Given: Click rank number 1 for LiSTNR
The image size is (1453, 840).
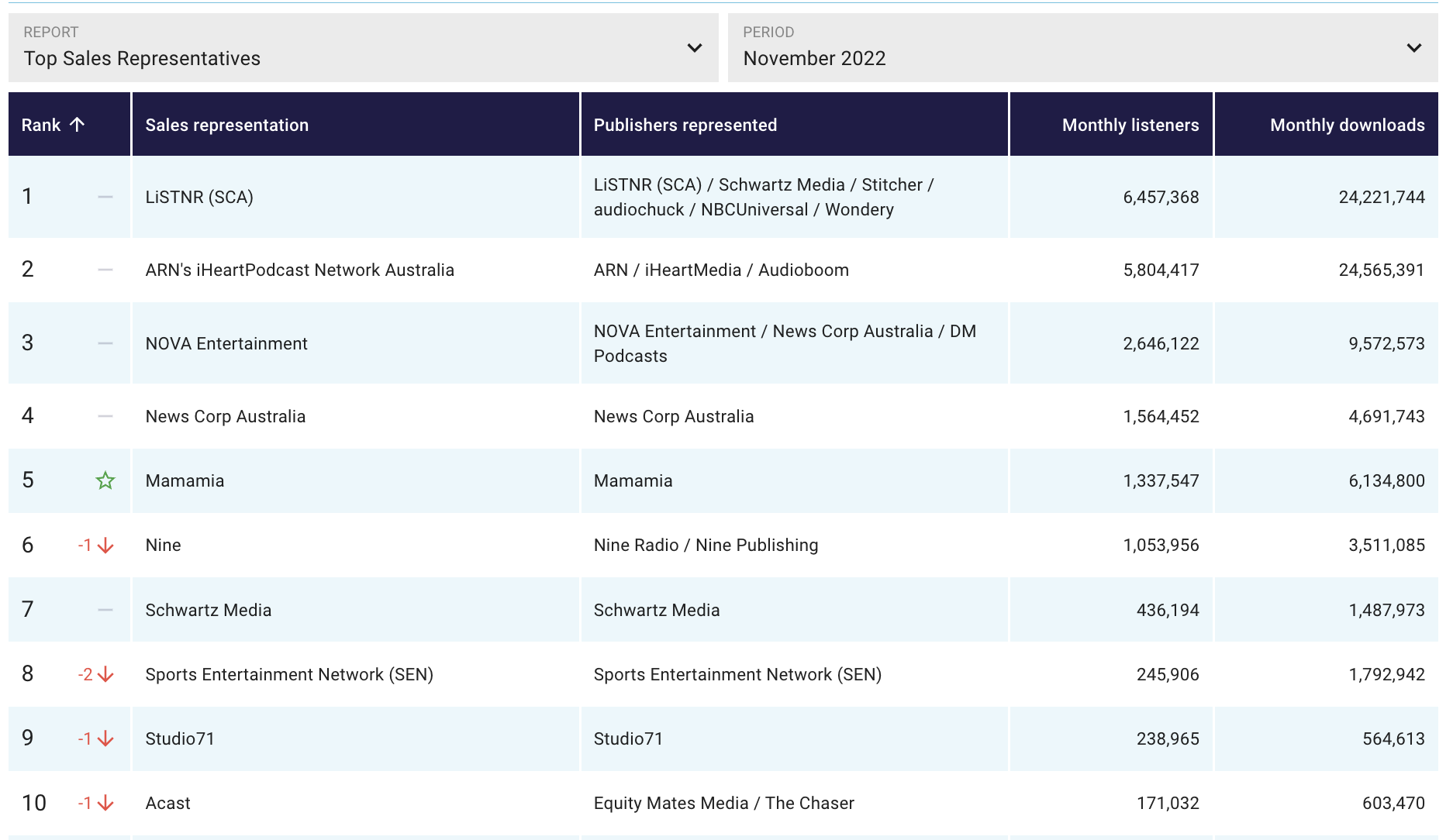Looking at the screenshot, I should (x=27, y=196).
